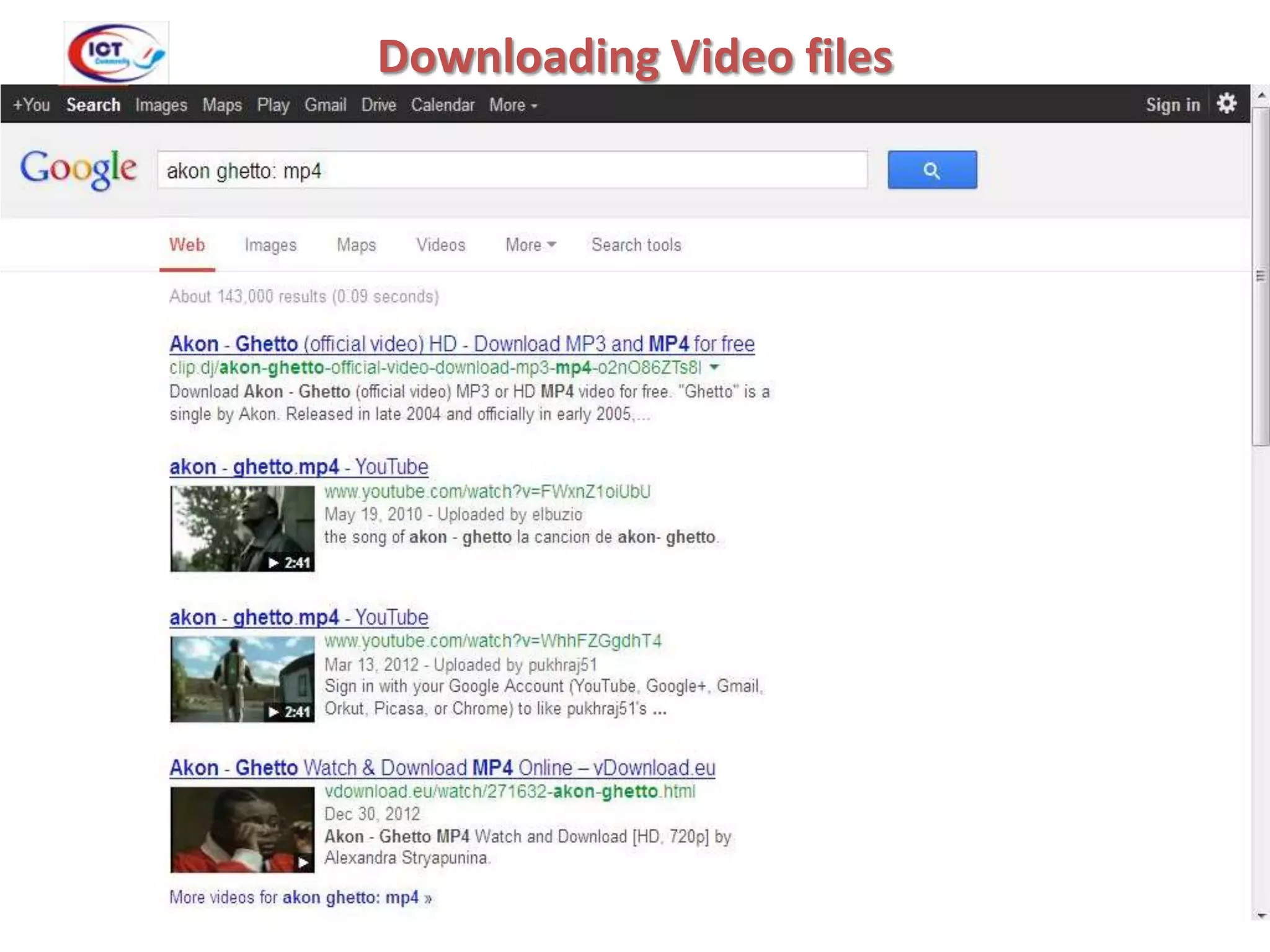Open the More dropdown in black bar
The image size is (1270, 952).
pyautogui.click(x=513, y=105)
